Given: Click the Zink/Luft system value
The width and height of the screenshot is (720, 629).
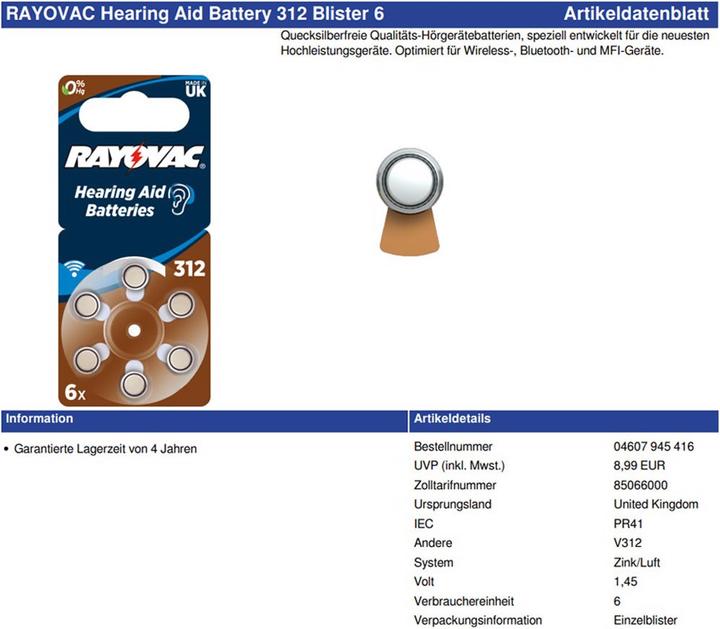Looking at the screenshot, I should point(636,562).
